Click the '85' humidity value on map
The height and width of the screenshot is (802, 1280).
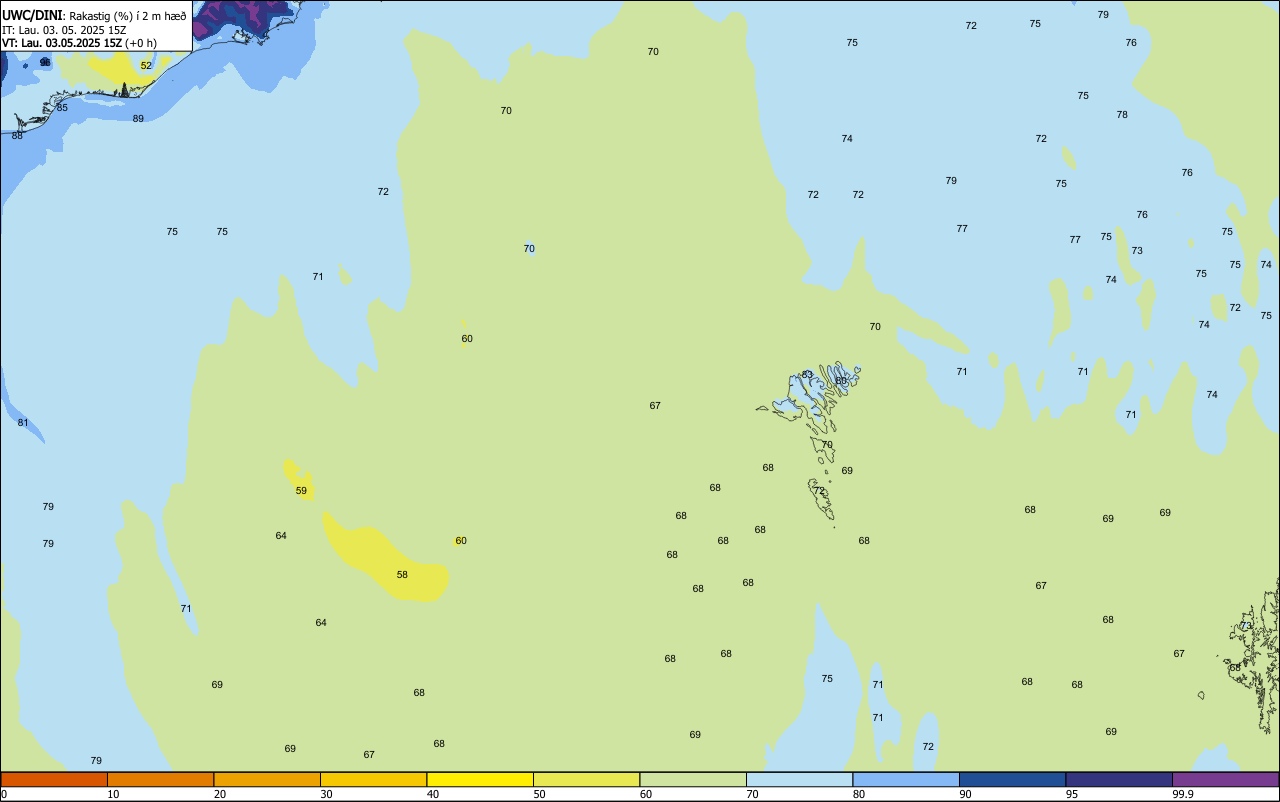(x=62, y=108)
